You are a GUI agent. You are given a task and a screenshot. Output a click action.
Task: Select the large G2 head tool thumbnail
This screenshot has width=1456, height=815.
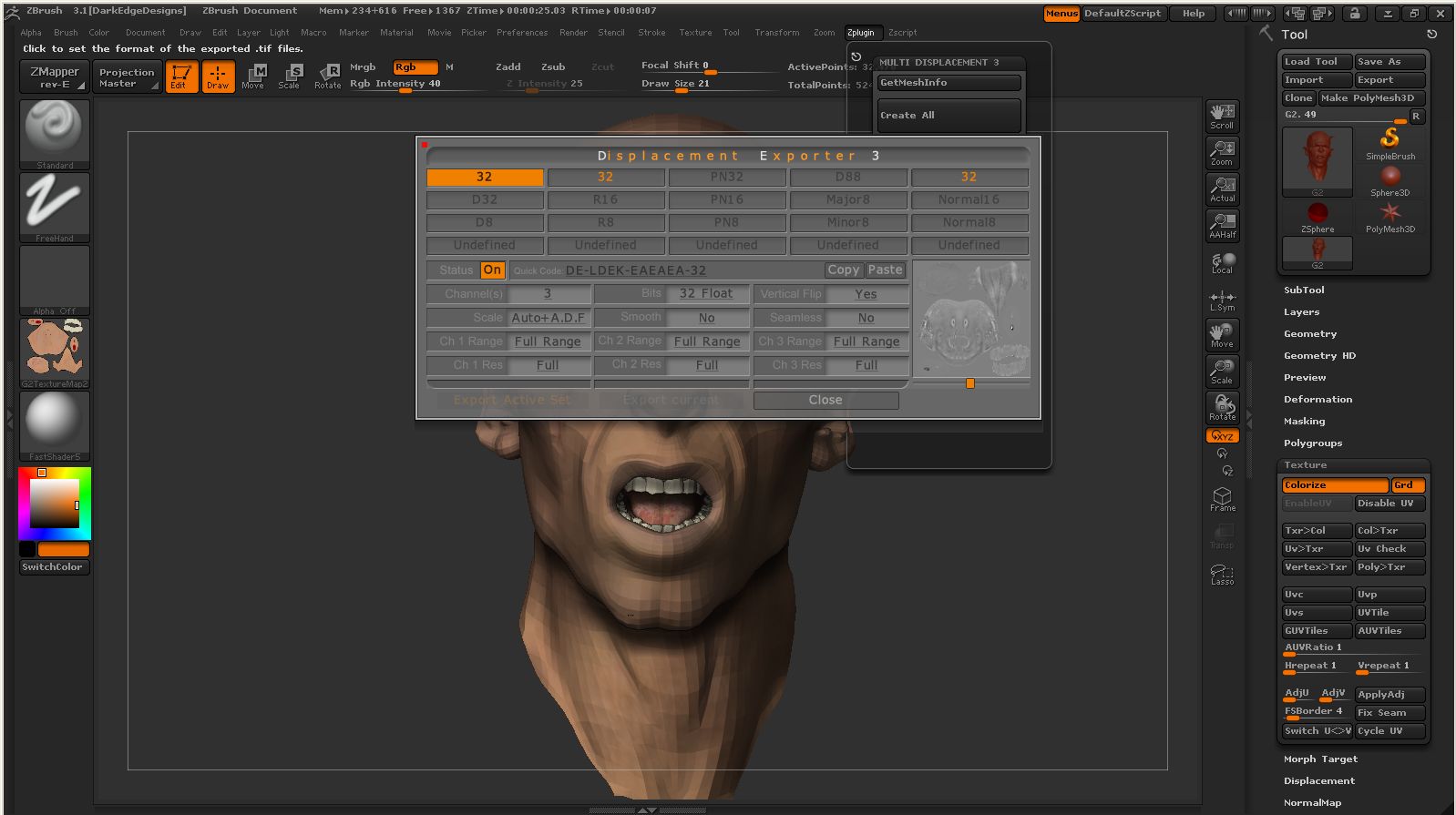tap(1318, 162)
